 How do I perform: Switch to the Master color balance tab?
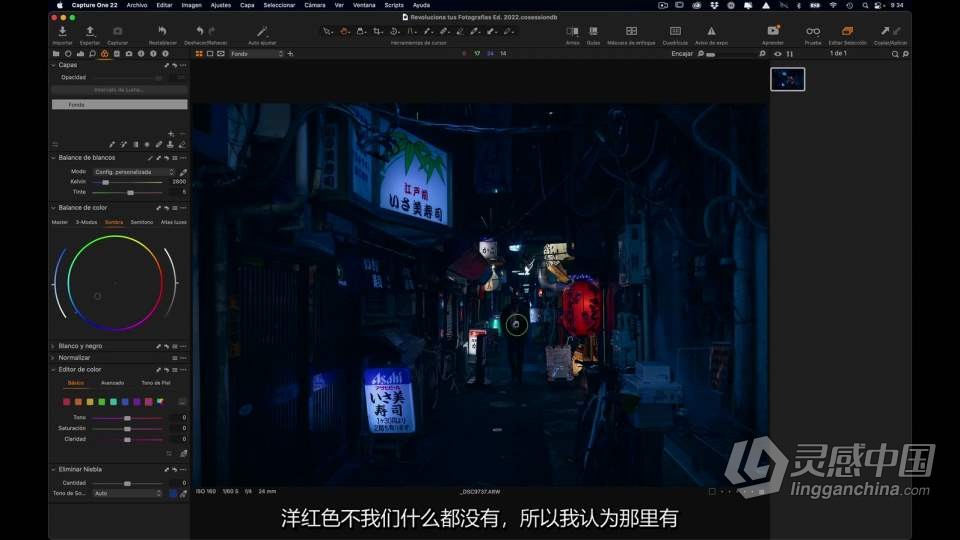click(60, 222)
